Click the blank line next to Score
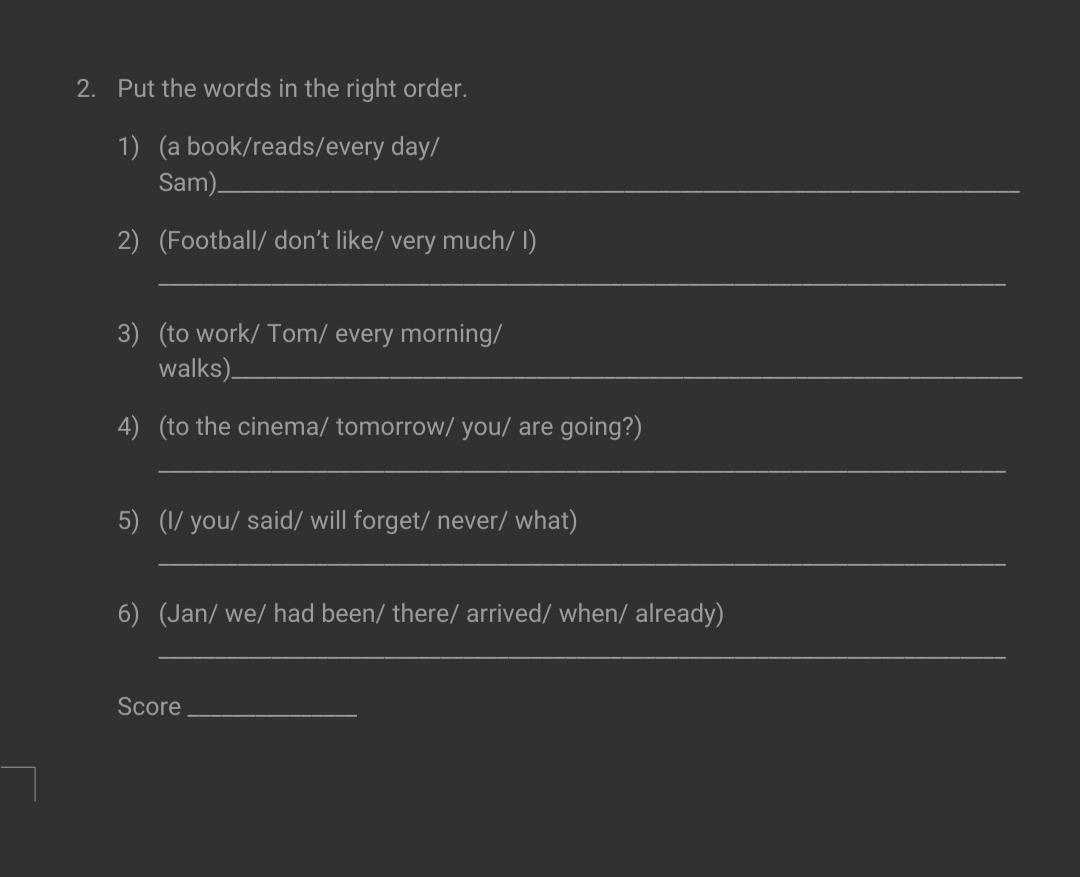This screenshot has width=1080, height=877. point(272,711)
